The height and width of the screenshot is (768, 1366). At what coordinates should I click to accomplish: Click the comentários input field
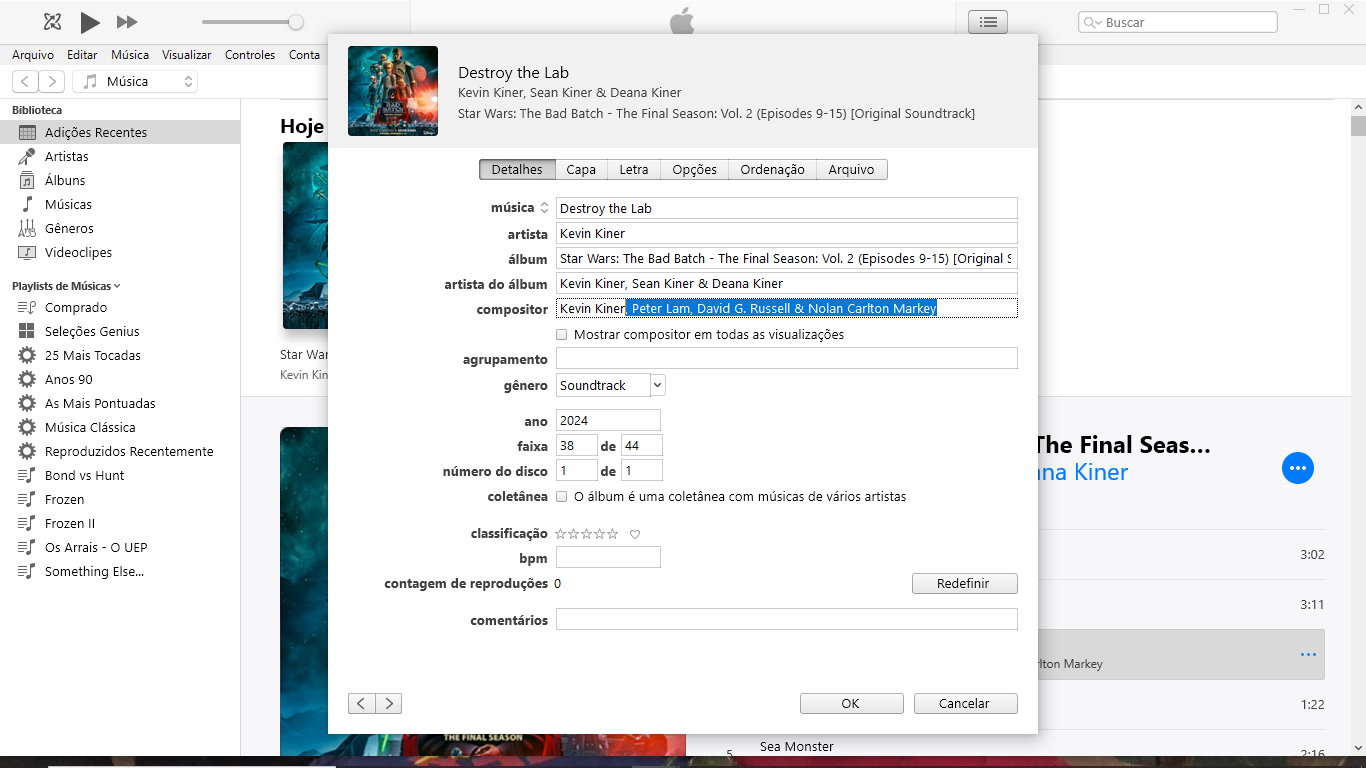point(786,620)
